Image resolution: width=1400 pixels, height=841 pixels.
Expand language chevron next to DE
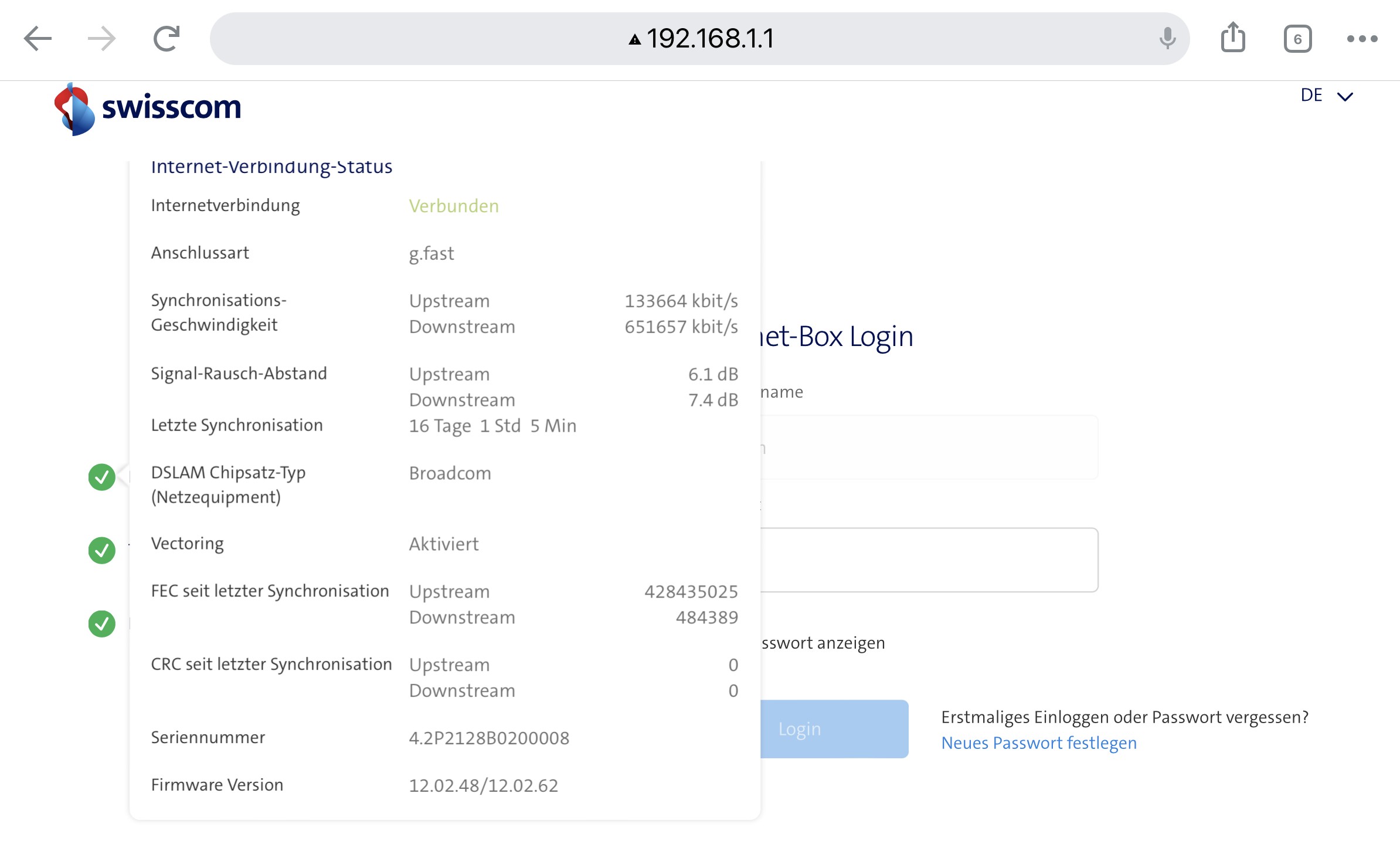coord(1345,97)
